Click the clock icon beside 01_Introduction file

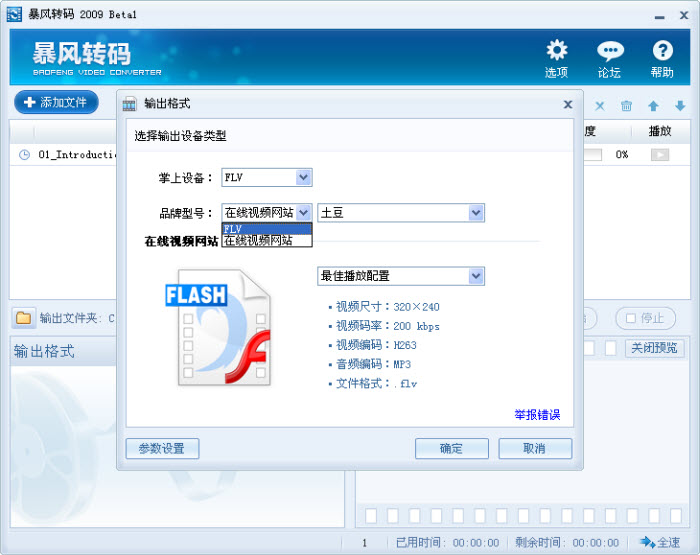pos(24,155)
